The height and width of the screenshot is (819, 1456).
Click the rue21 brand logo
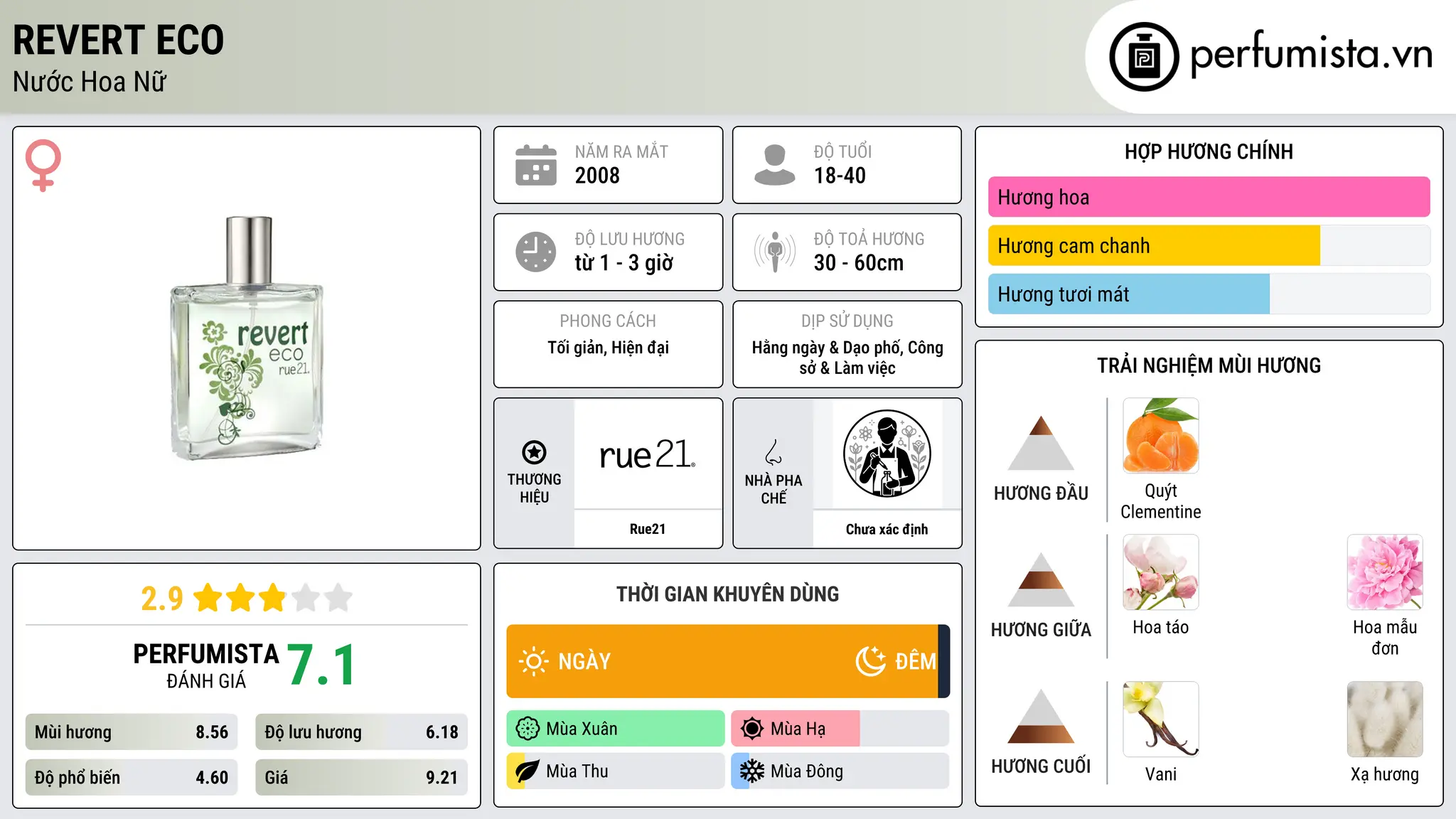[647, 455]
